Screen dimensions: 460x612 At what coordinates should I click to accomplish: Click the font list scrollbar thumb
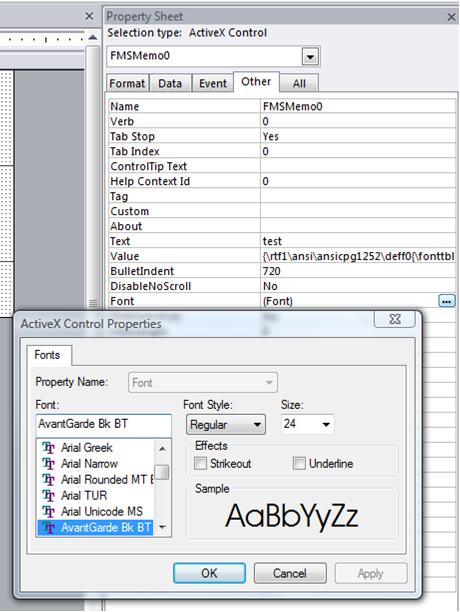point(162,472)
